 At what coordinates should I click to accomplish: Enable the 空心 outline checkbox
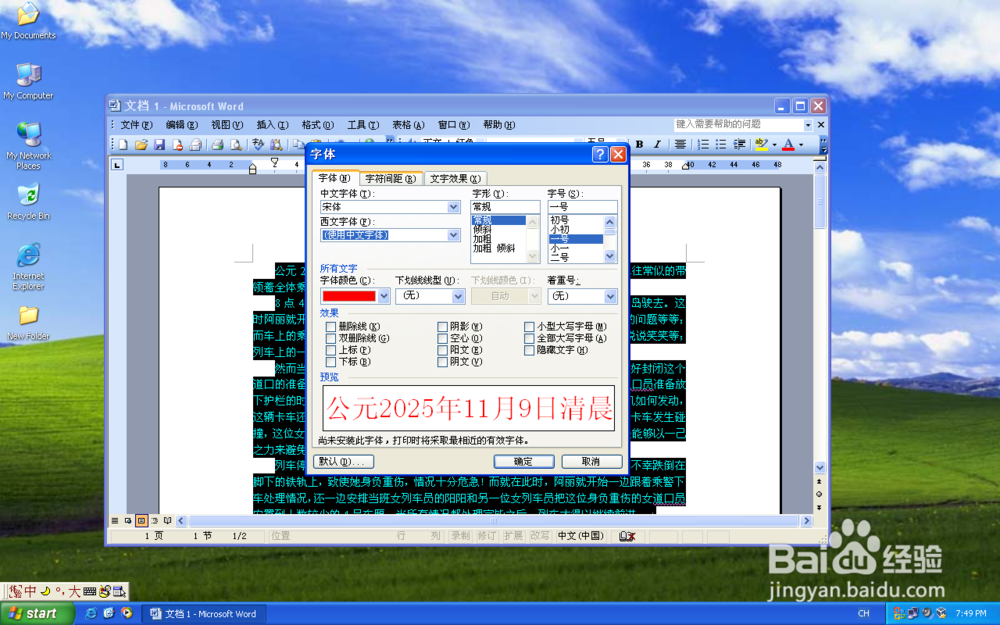tap(442, 338)
